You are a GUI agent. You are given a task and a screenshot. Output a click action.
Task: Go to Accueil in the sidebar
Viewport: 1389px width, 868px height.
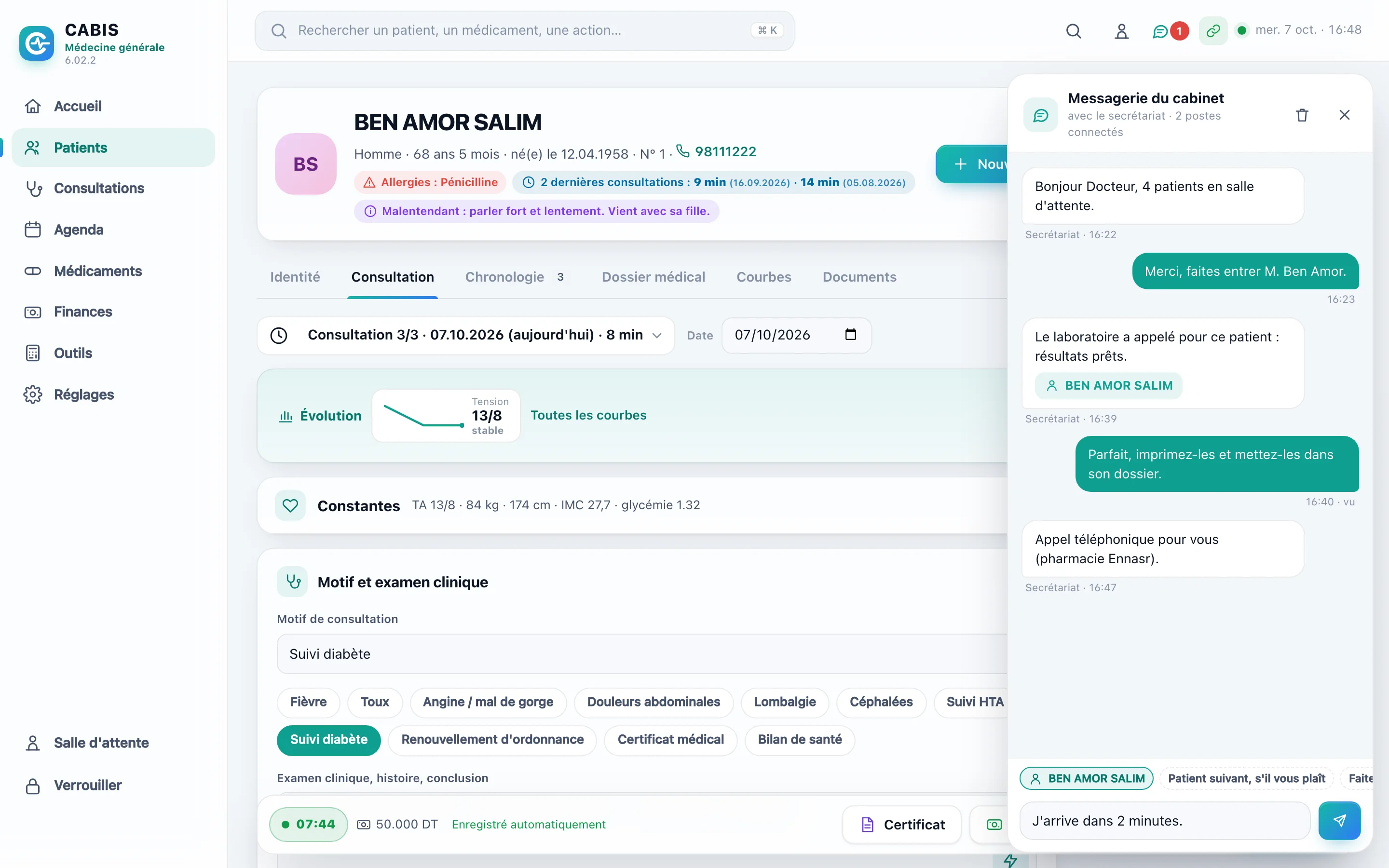coord(113,106)
